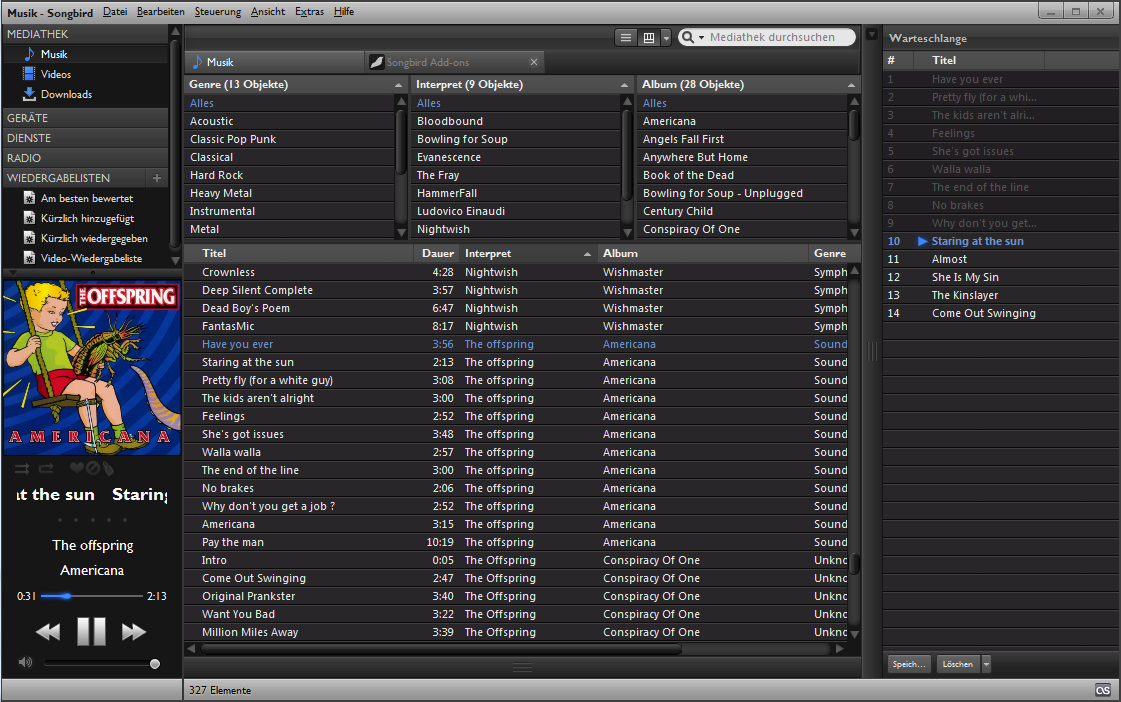Image resolution: width=1121 pixels, height=702 pixels.
Task: Open view mode dropdown next to list icons
Action: [x=665, y=37]
